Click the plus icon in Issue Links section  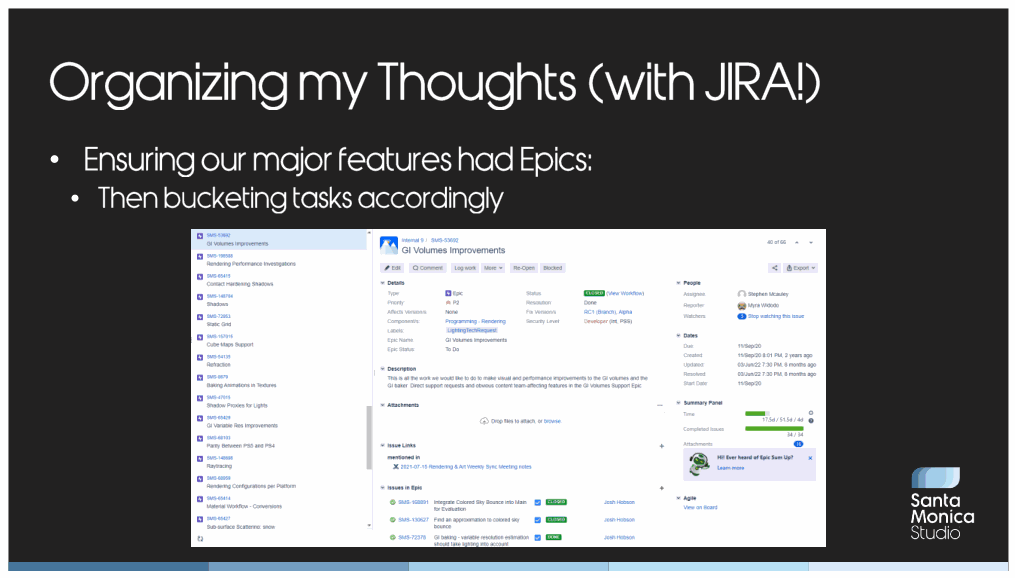(662, 446)
